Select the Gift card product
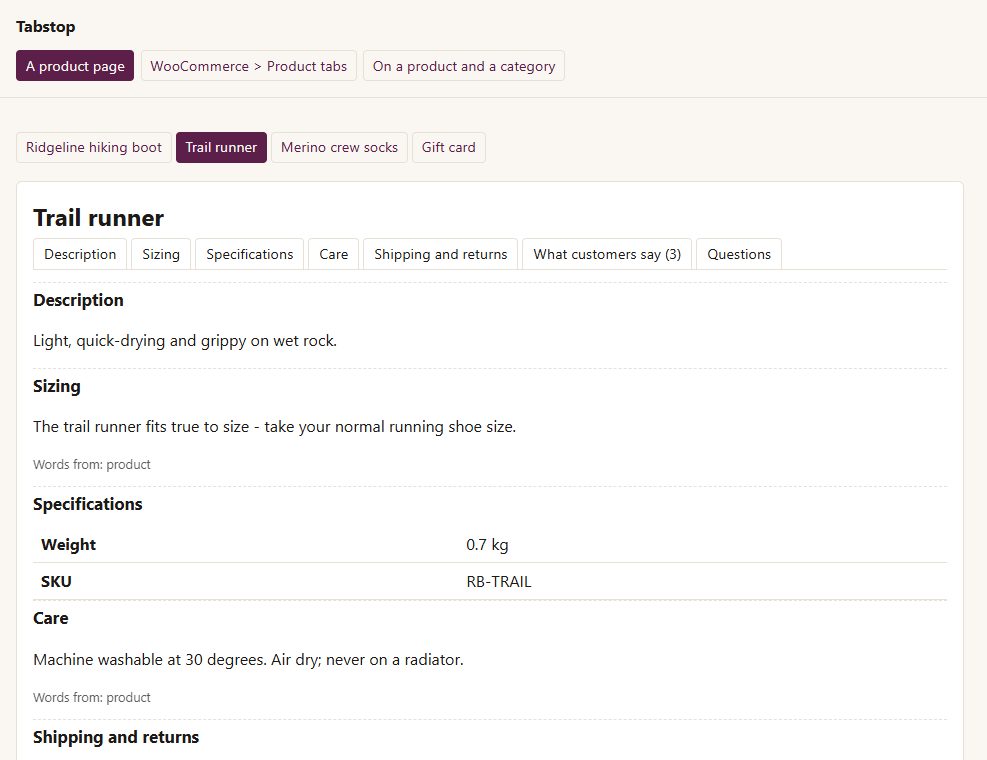The image size is (987, 760). pos(449,147)
